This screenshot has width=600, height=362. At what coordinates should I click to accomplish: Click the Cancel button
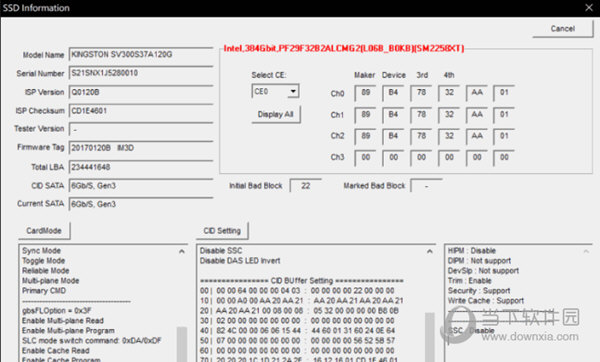pyautogui.click(x=562, y=29)
